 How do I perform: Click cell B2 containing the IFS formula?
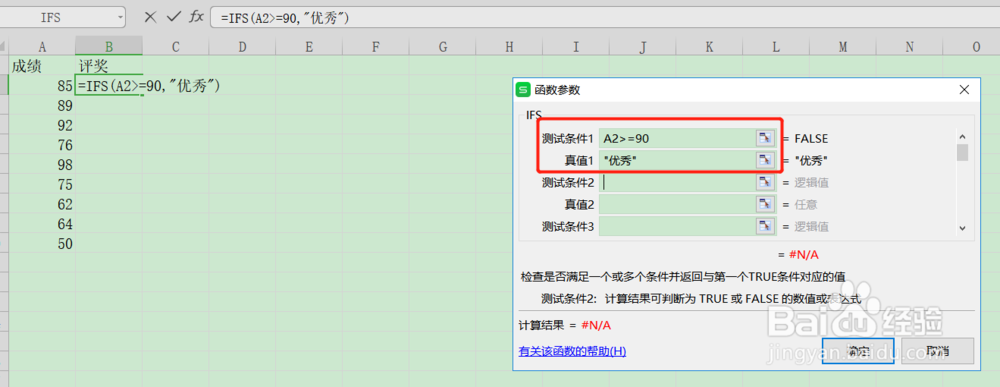109,85
